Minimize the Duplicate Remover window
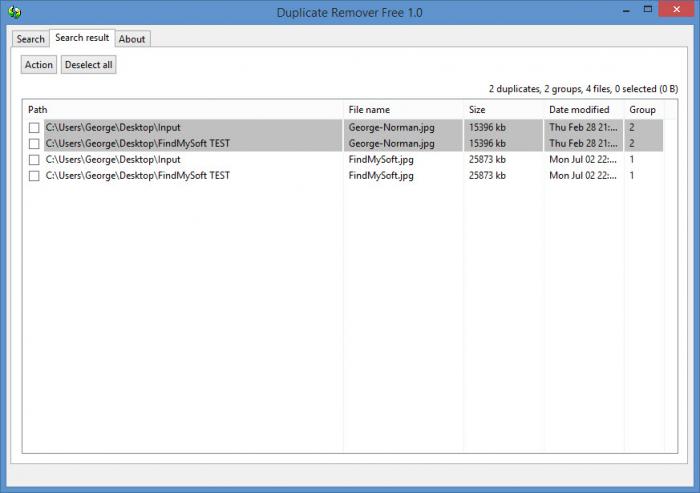This screenshot has width=700, height=493. point(625,11)
